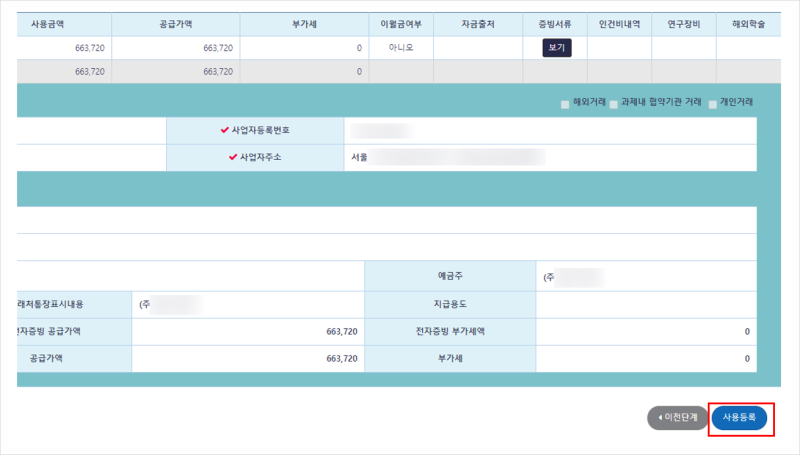Click the bottom 부가세 value 0

click(646, 359)
